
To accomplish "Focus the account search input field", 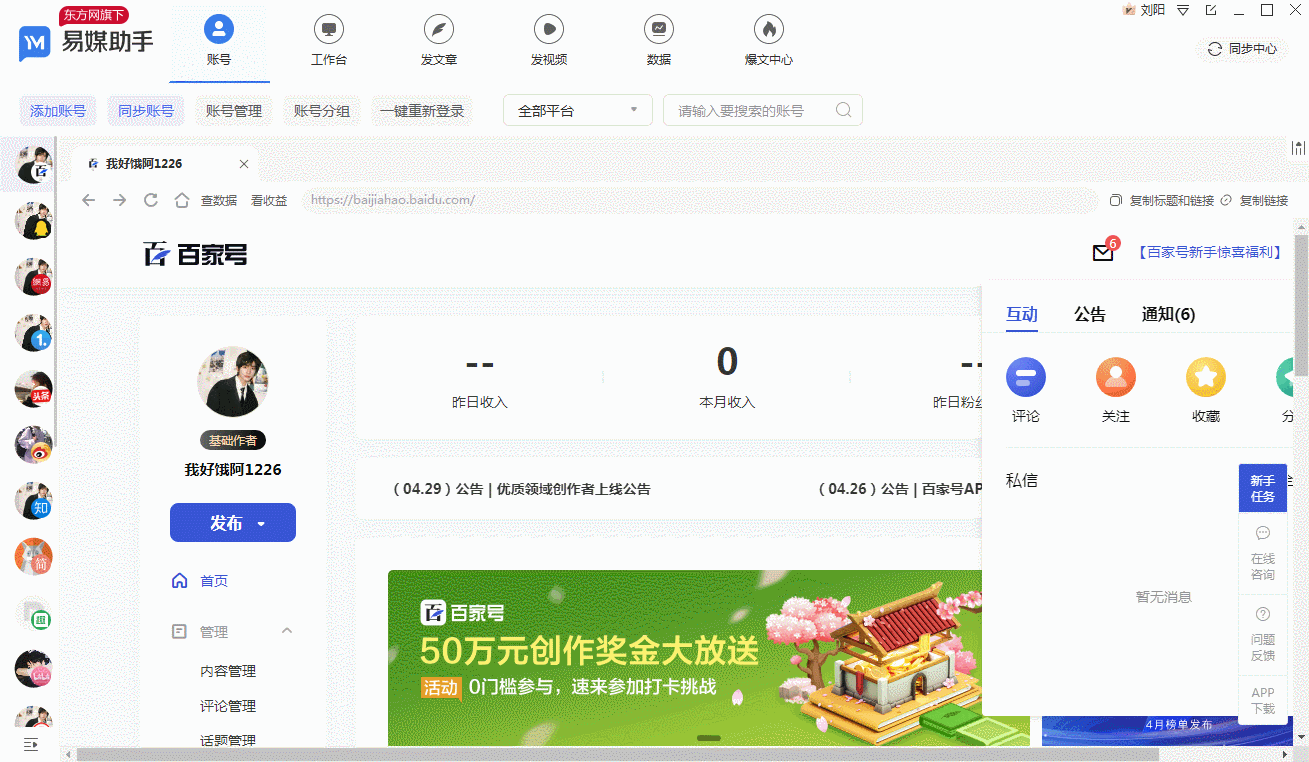I will tap(763, 111).
